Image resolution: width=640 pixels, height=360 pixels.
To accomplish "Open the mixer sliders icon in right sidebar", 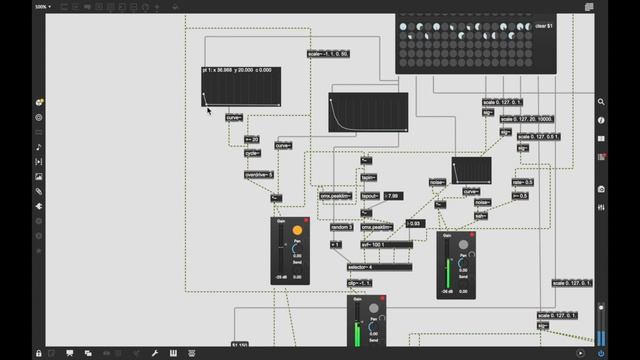I will [601, 207].
